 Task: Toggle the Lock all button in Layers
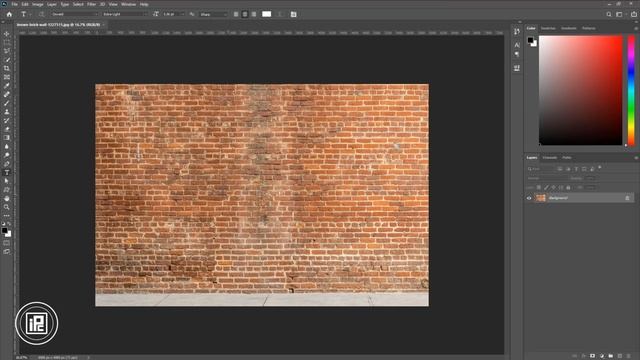tap(568, 187)
